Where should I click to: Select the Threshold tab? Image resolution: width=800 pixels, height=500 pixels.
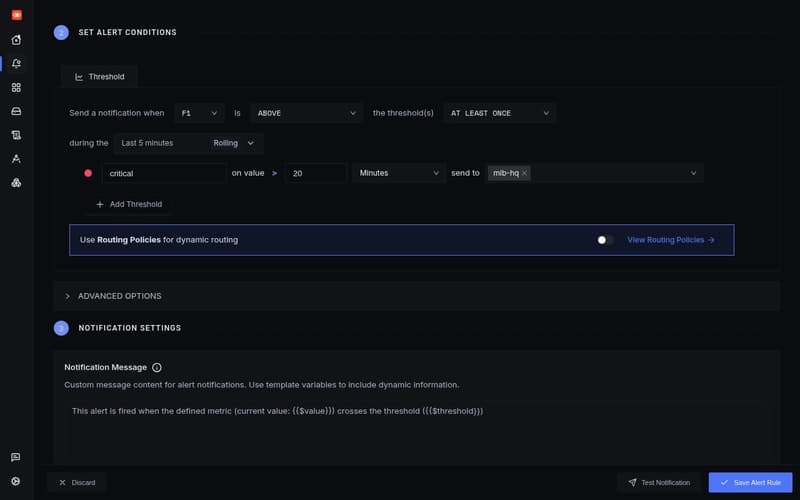99,77
